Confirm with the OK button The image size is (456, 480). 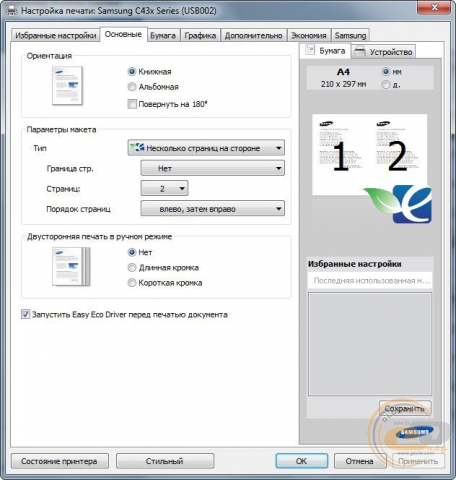[302, 461]
